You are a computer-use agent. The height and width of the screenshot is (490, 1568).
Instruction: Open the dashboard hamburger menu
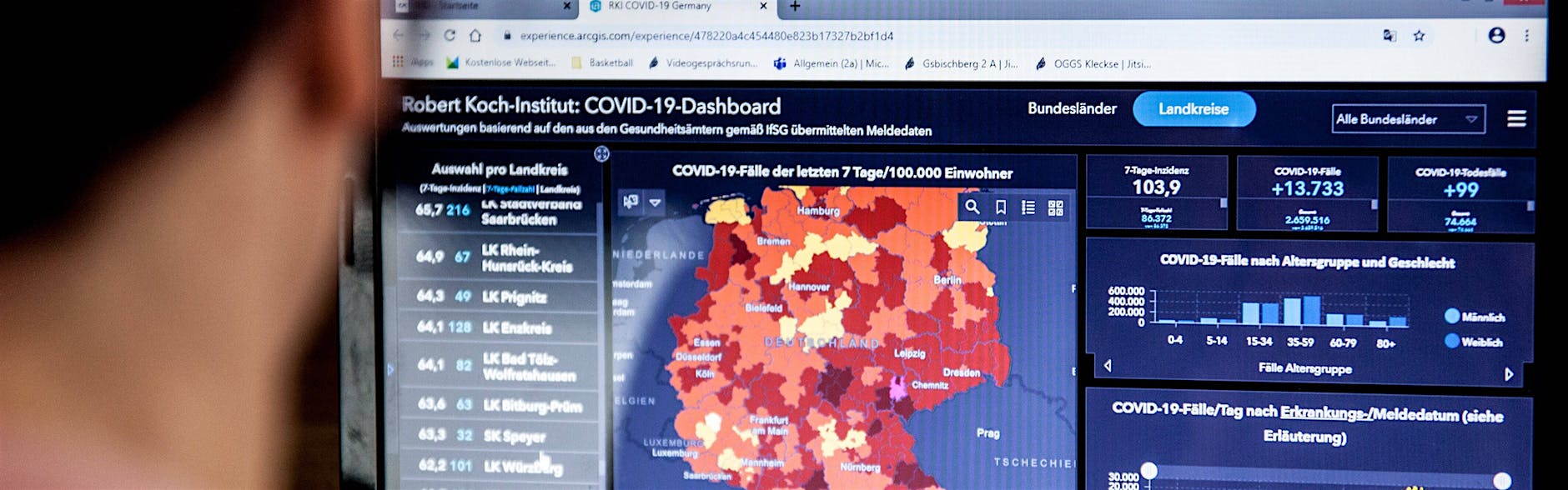pos(1516,119)
